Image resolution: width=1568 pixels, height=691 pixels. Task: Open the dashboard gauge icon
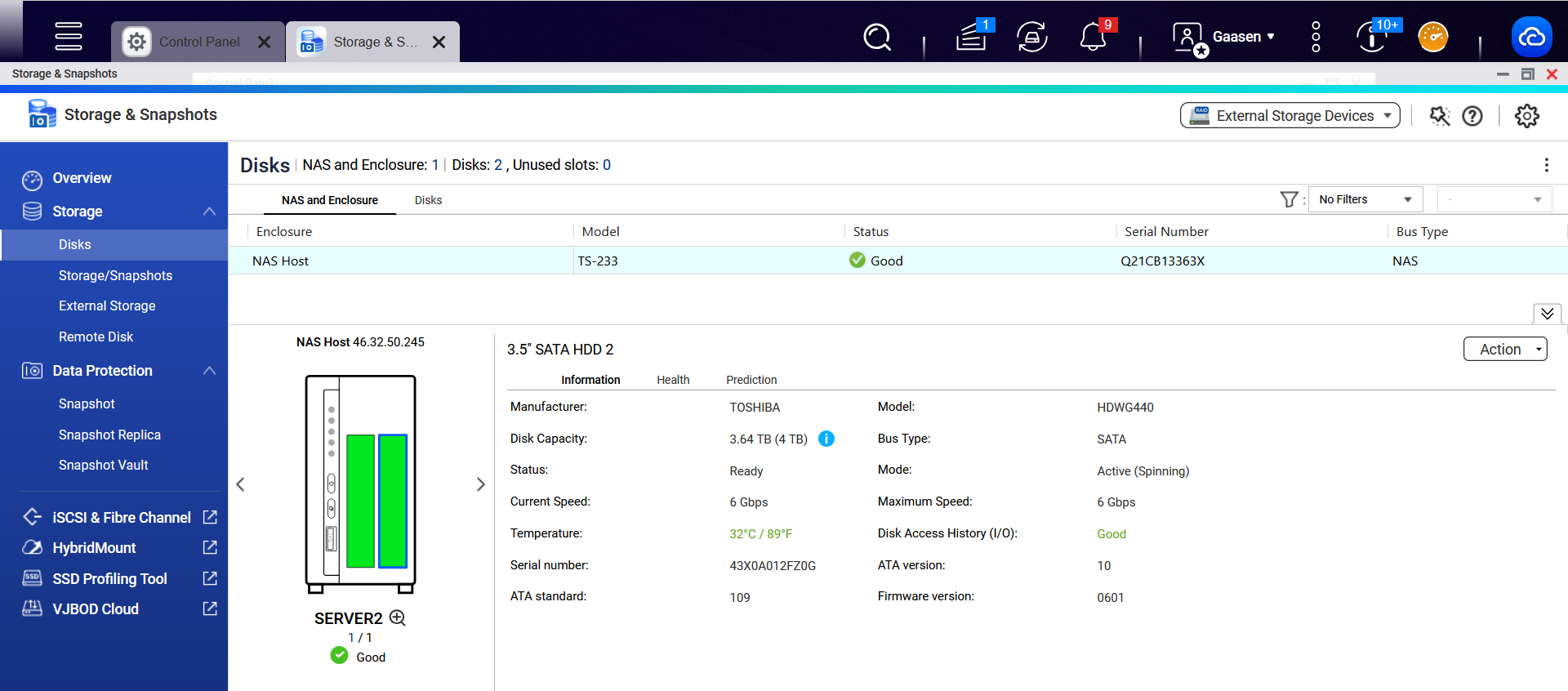(1432, 37)
